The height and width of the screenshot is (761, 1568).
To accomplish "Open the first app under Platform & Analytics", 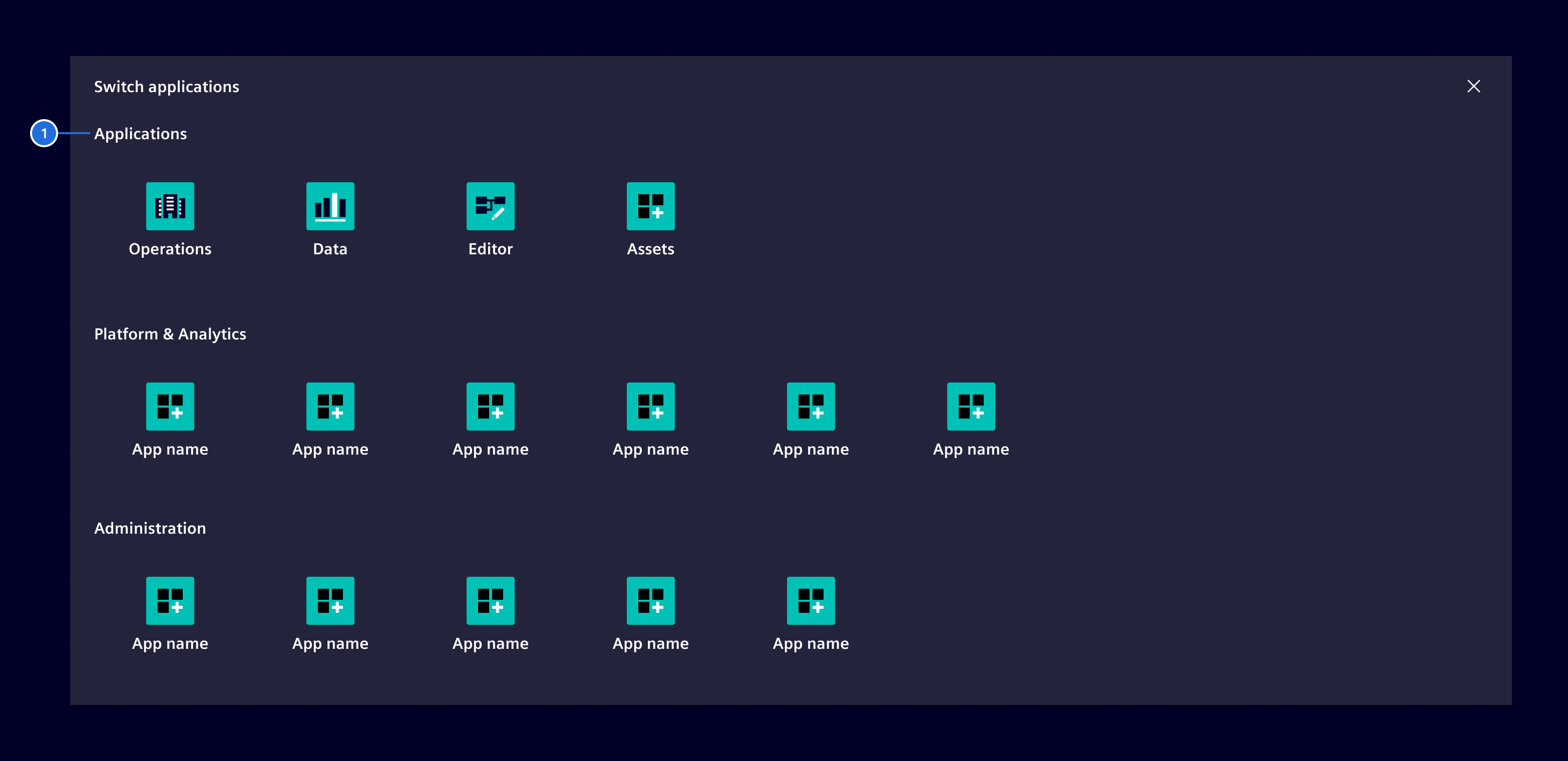I will 170,406.
